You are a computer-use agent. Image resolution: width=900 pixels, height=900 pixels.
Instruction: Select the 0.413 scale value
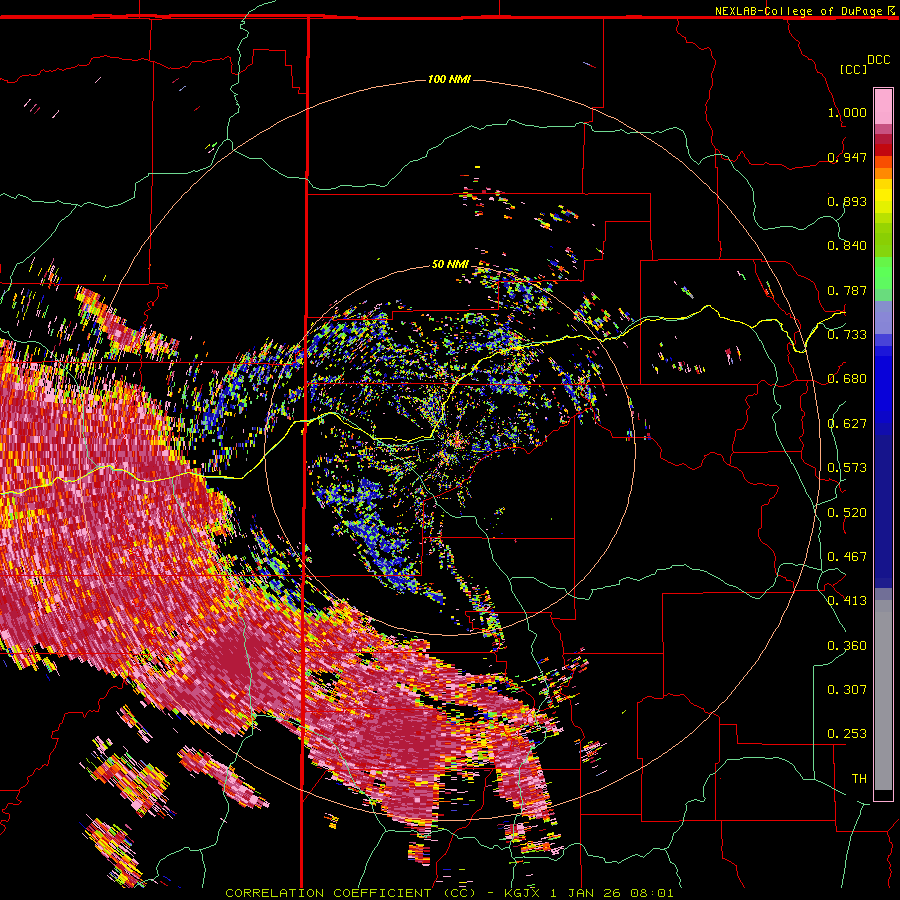coord(847,601)
